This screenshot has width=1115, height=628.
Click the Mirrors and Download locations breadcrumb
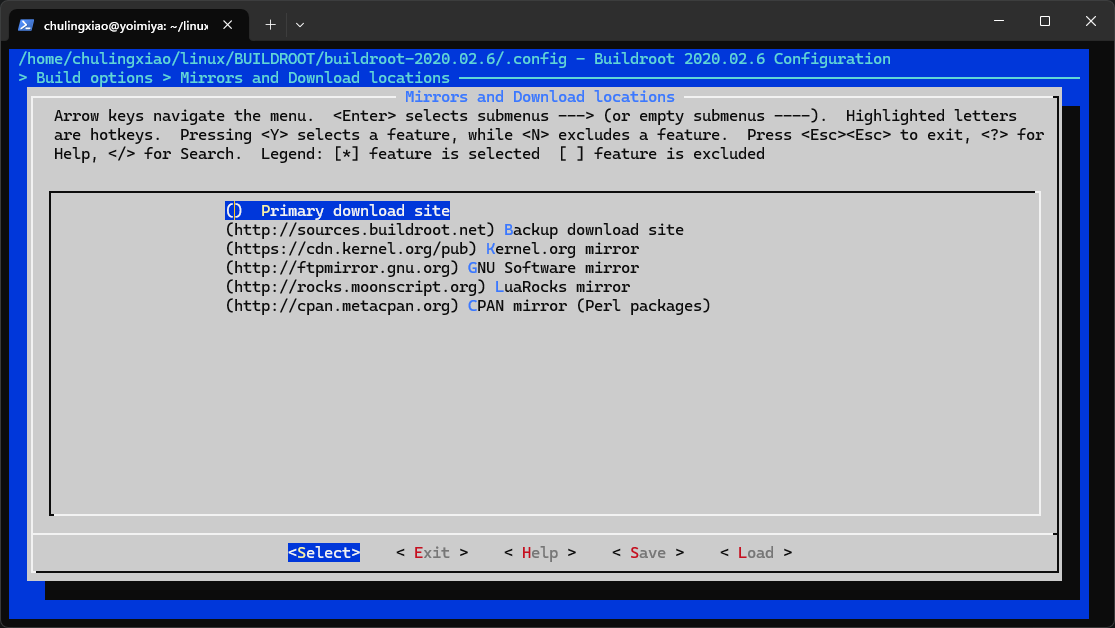(315, 78)
